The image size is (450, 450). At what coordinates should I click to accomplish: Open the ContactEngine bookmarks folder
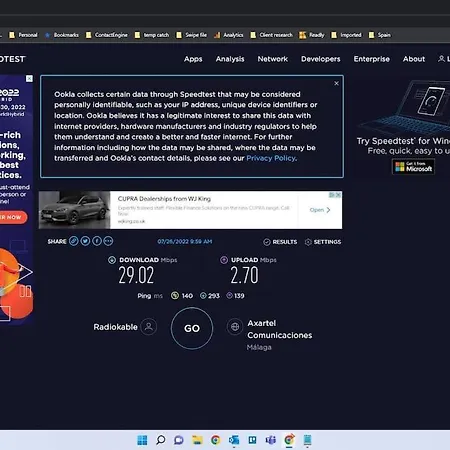point(107,35)
